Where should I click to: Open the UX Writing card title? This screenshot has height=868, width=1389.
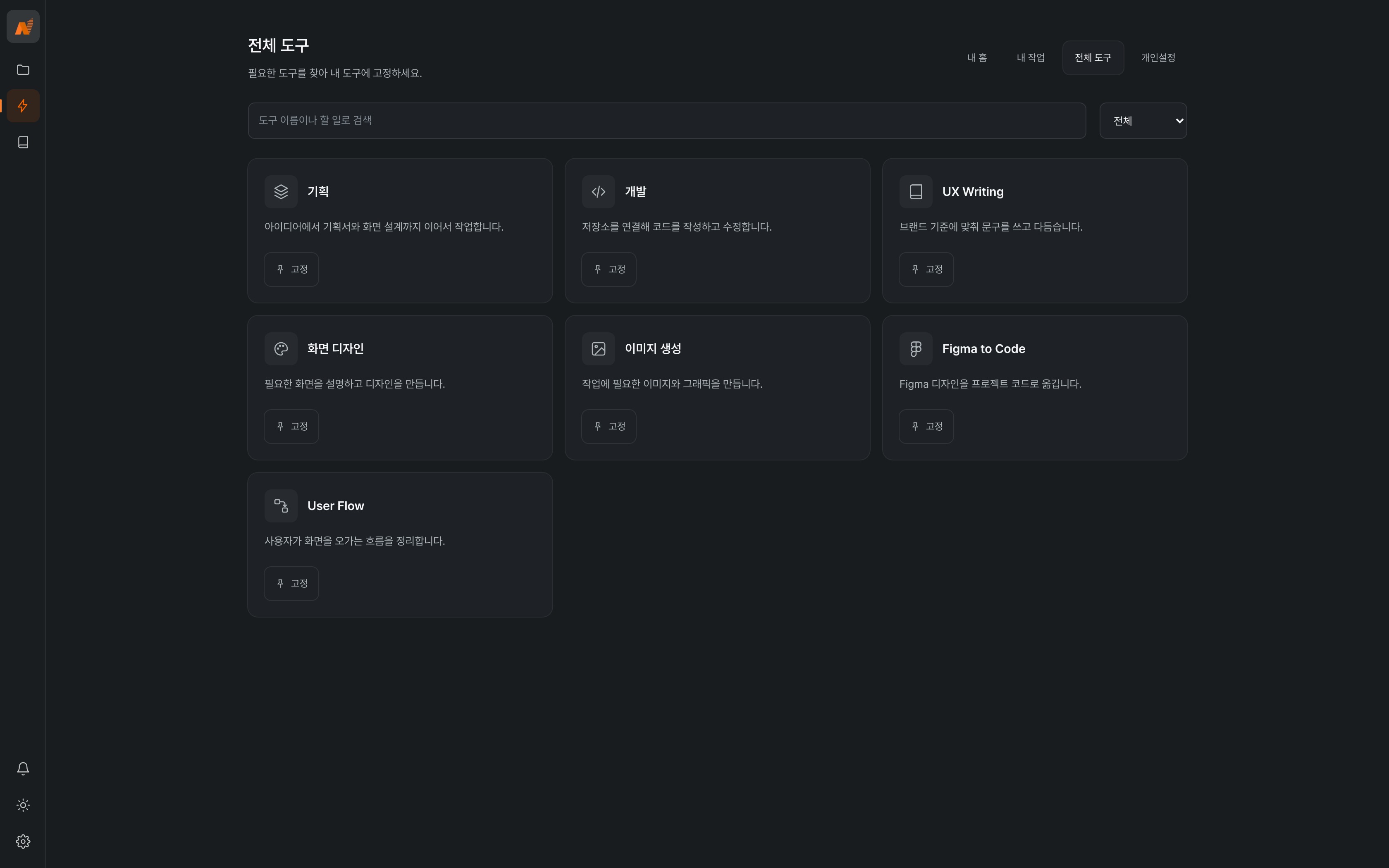tap(973, 192)
